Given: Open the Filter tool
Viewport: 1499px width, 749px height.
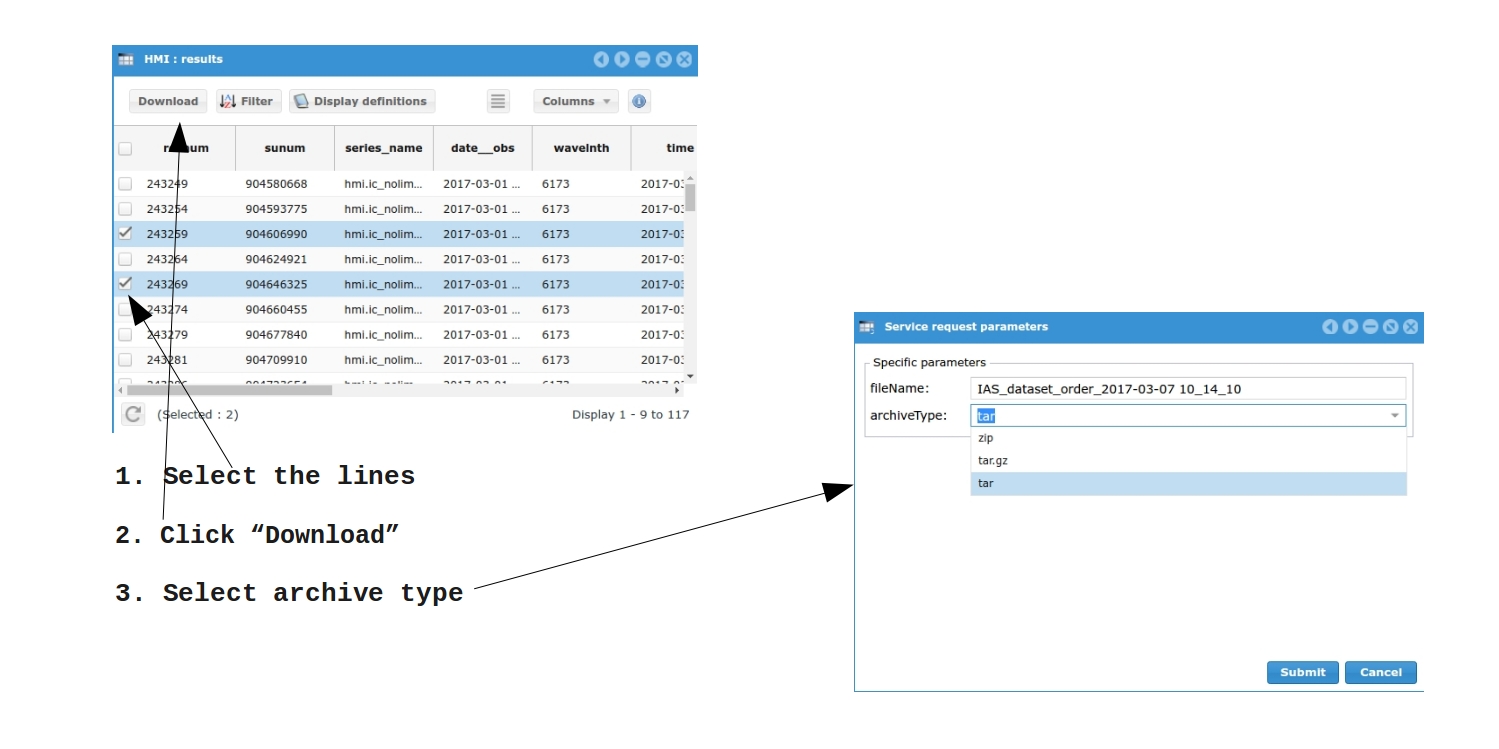Looking at the screenshot, I should pyautogui.click(x=248, y=101).
